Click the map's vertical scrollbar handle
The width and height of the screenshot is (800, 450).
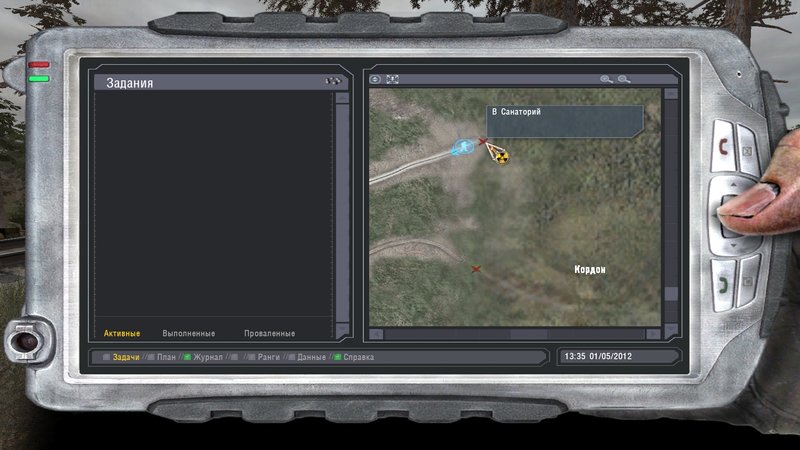point(671,295)
